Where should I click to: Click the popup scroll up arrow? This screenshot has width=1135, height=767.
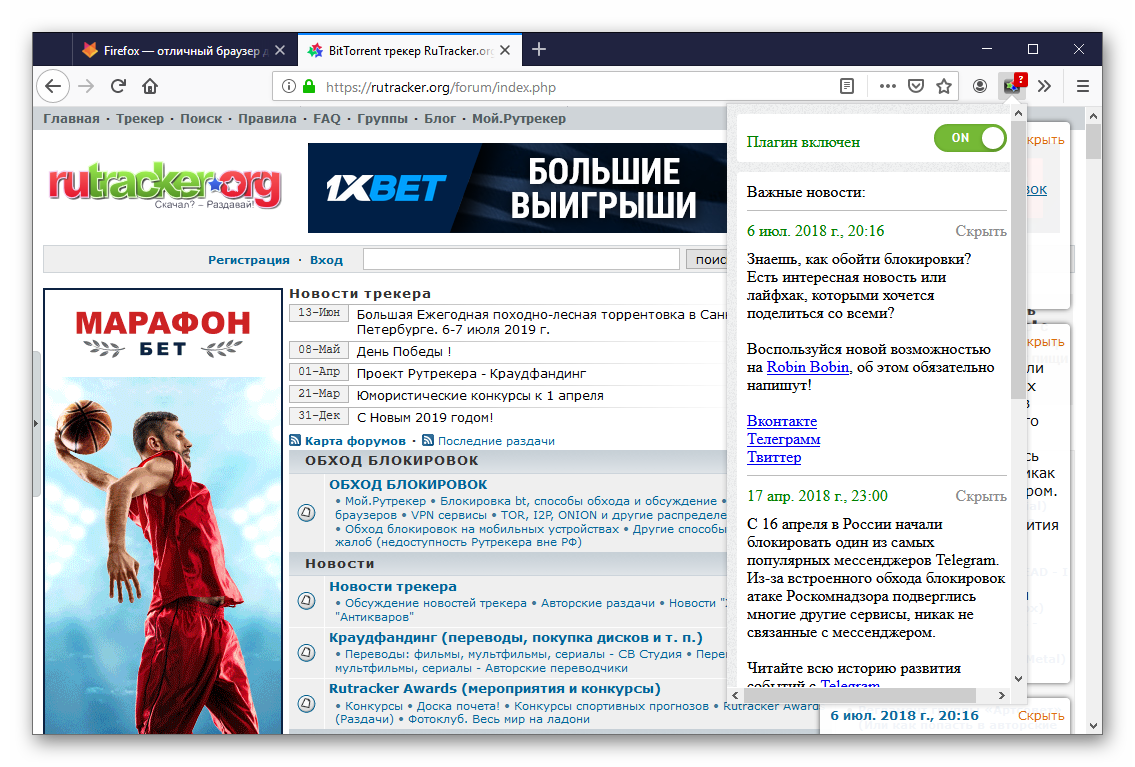coord(1018,113)
